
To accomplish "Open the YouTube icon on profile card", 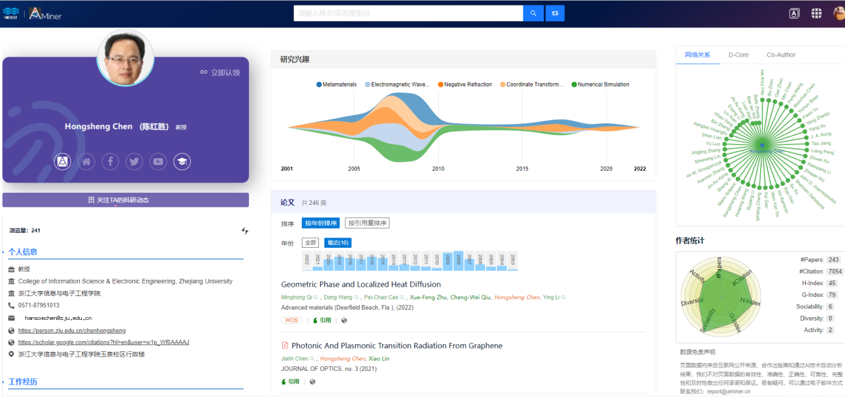I will click(x=158, y=161).
